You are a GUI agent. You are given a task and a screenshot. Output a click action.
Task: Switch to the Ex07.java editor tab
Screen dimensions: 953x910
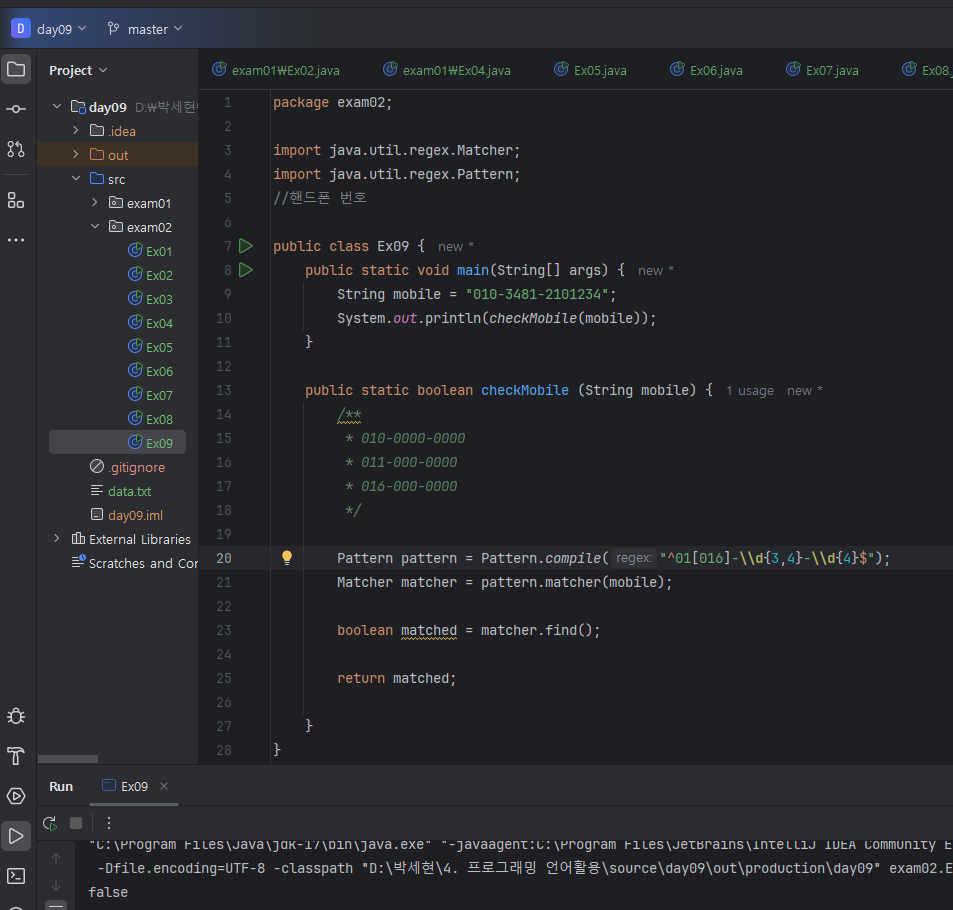click(x=822, y=70)
